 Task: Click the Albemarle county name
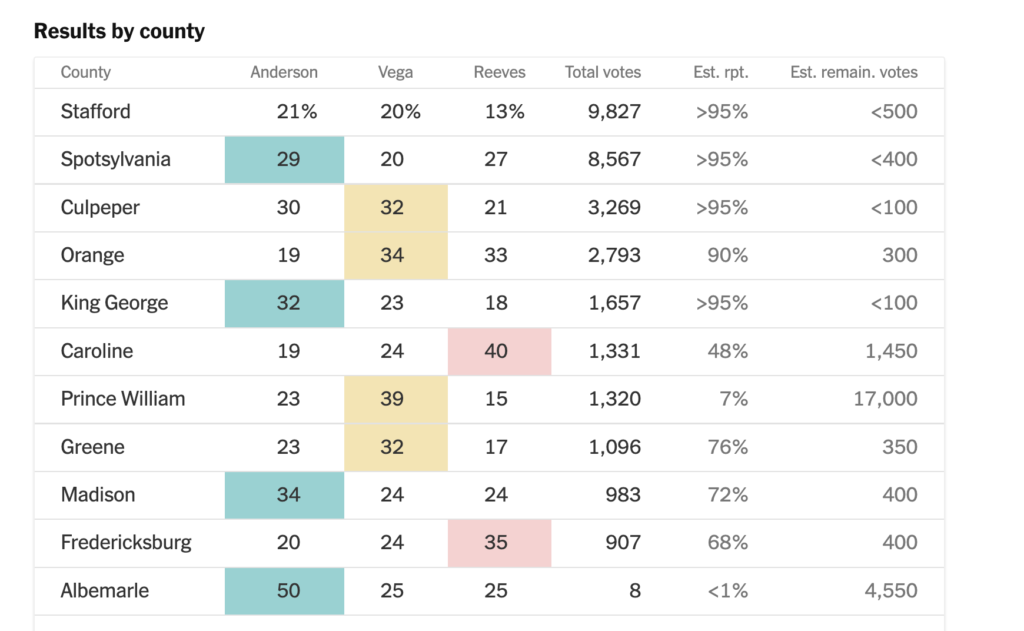point(105,591)
